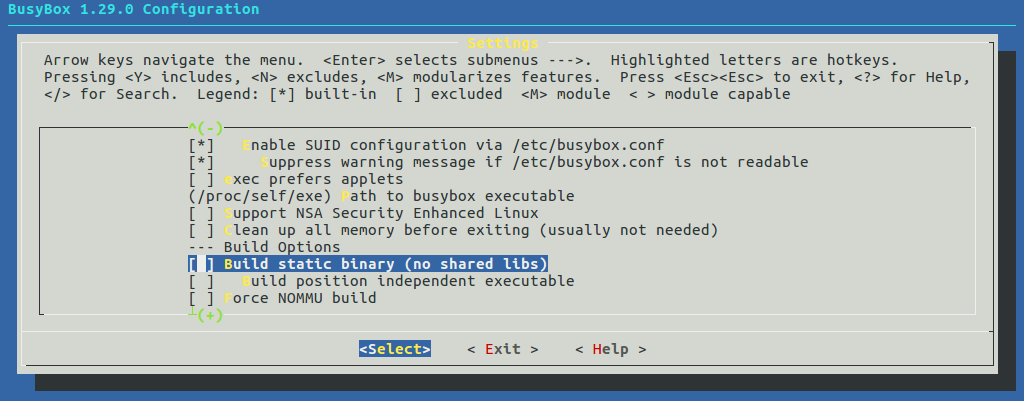Click the <Select> button
This screenshot has width=1024, height=401.
394,349
